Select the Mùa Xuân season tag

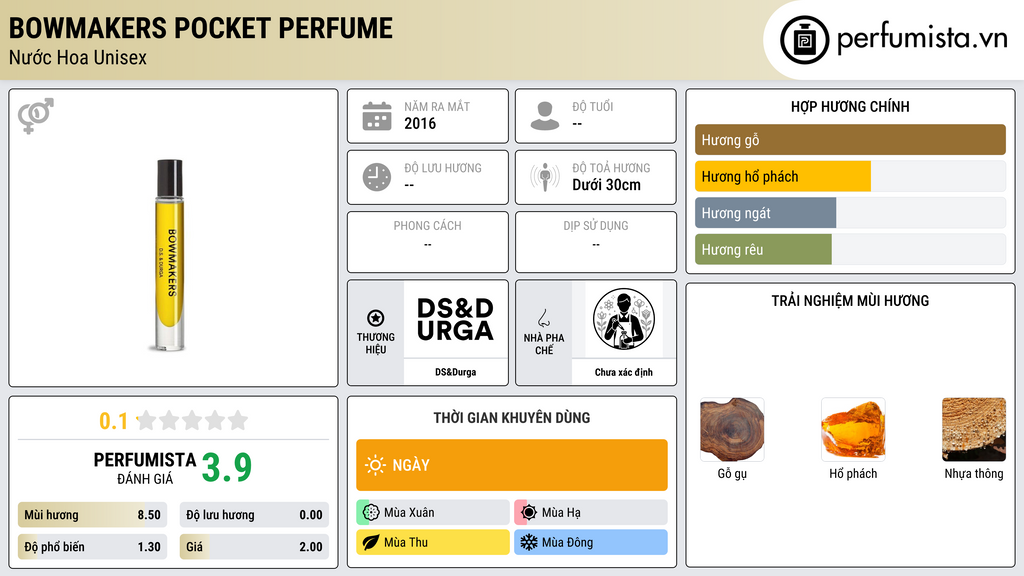pyautogui.click(x=432, y=513)
